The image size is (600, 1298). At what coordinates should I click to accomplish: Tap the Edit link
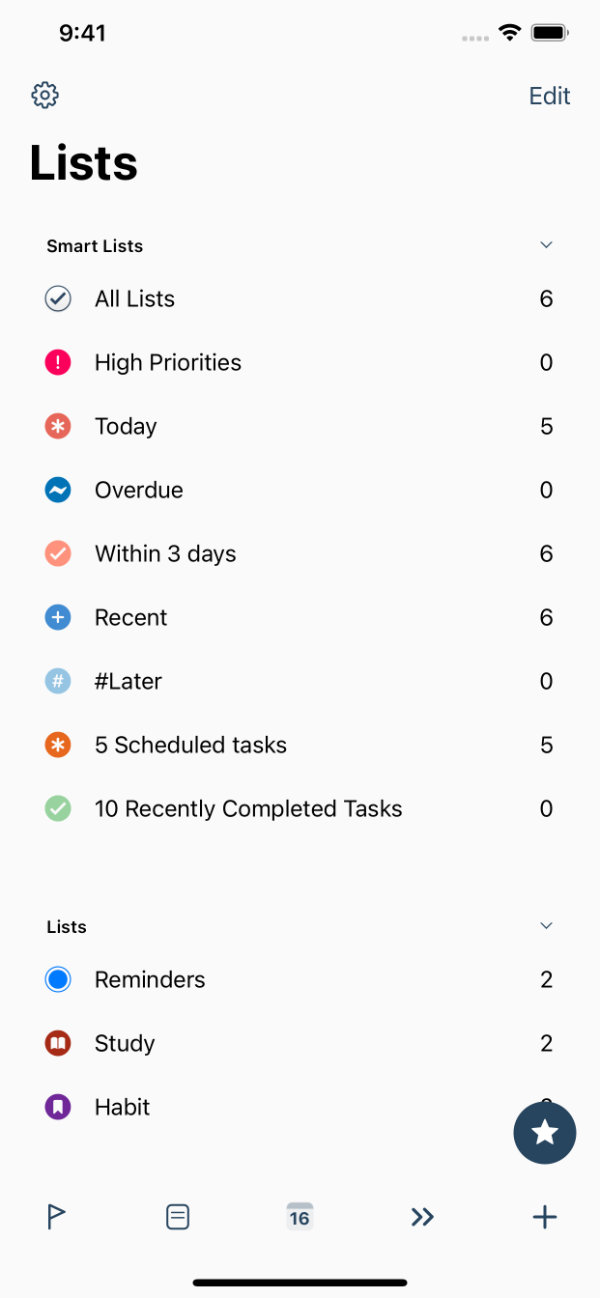(x=548, y=95)
